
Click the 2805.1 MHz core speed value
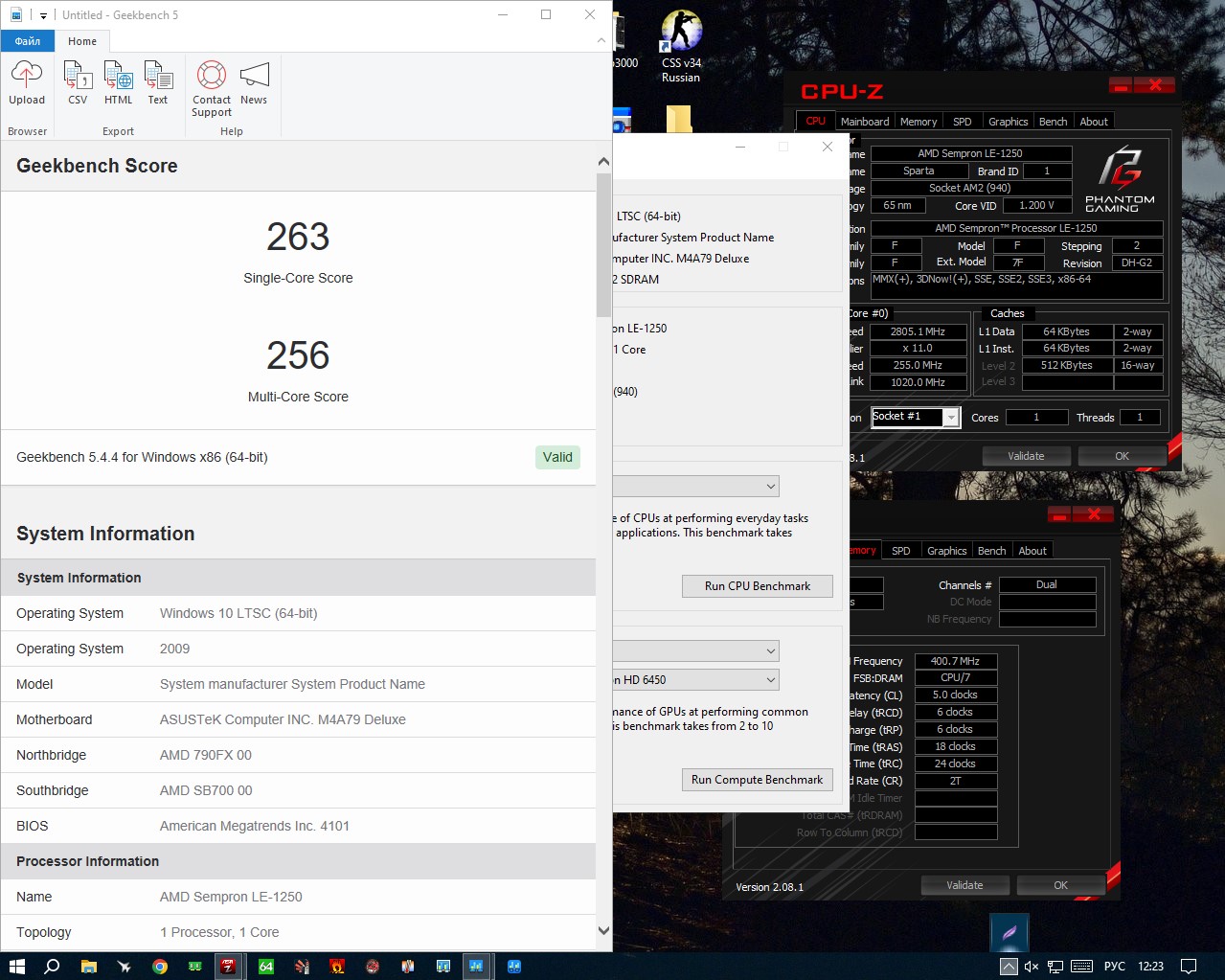[918, 331]
